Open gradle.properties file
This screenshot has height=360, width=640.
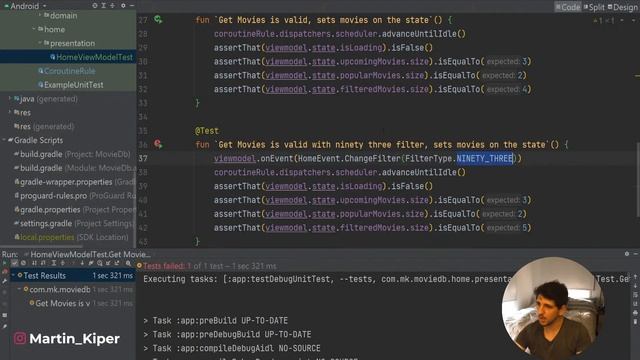coord(75,210)
